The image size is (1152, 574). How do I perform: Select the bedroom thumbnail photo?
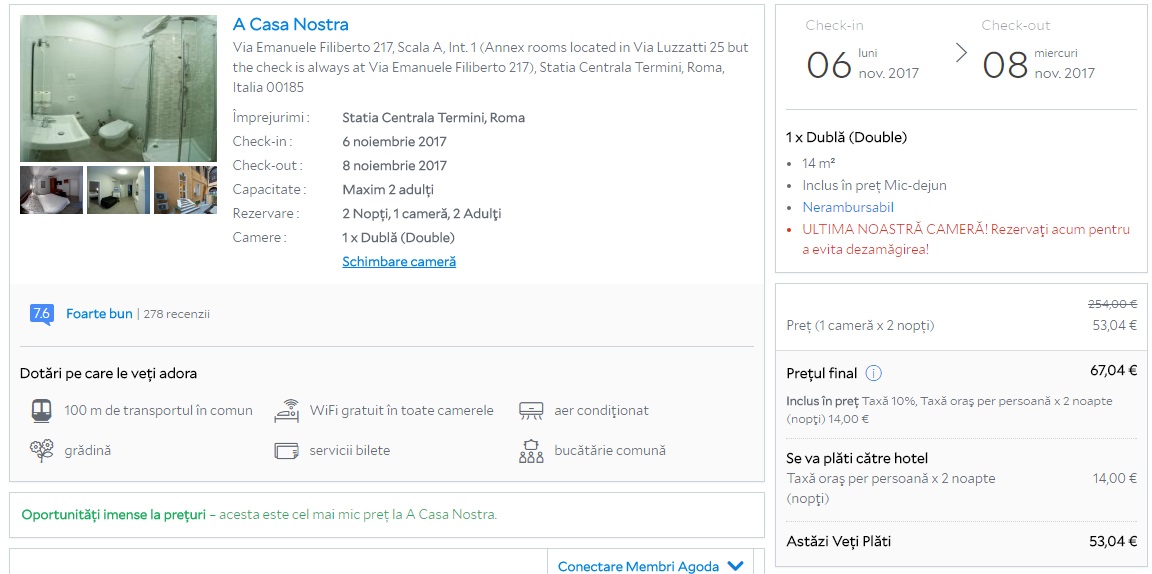click(x=51, y=190)
